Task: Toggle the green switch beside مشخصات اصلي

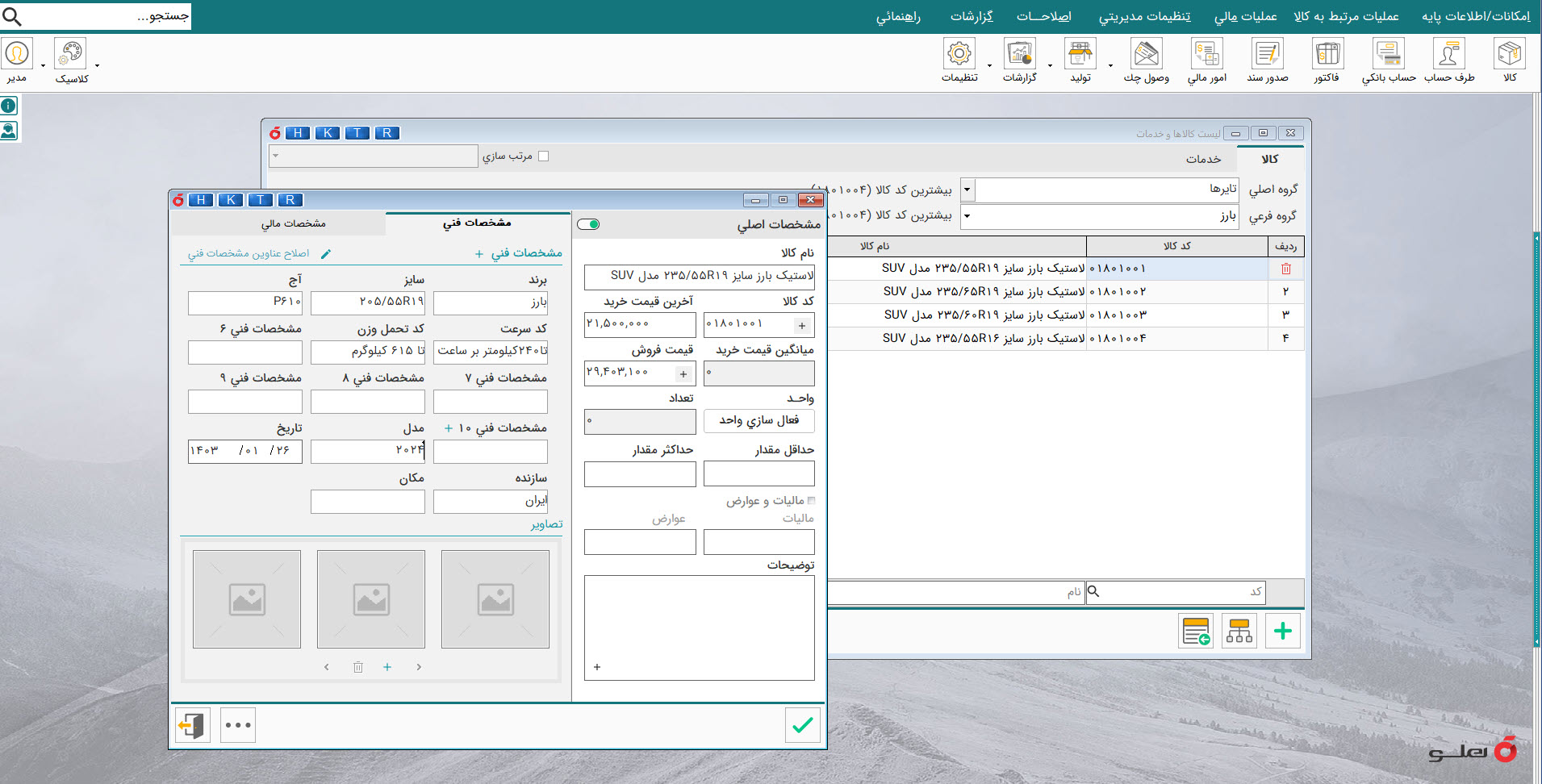Action: (589, 224)
